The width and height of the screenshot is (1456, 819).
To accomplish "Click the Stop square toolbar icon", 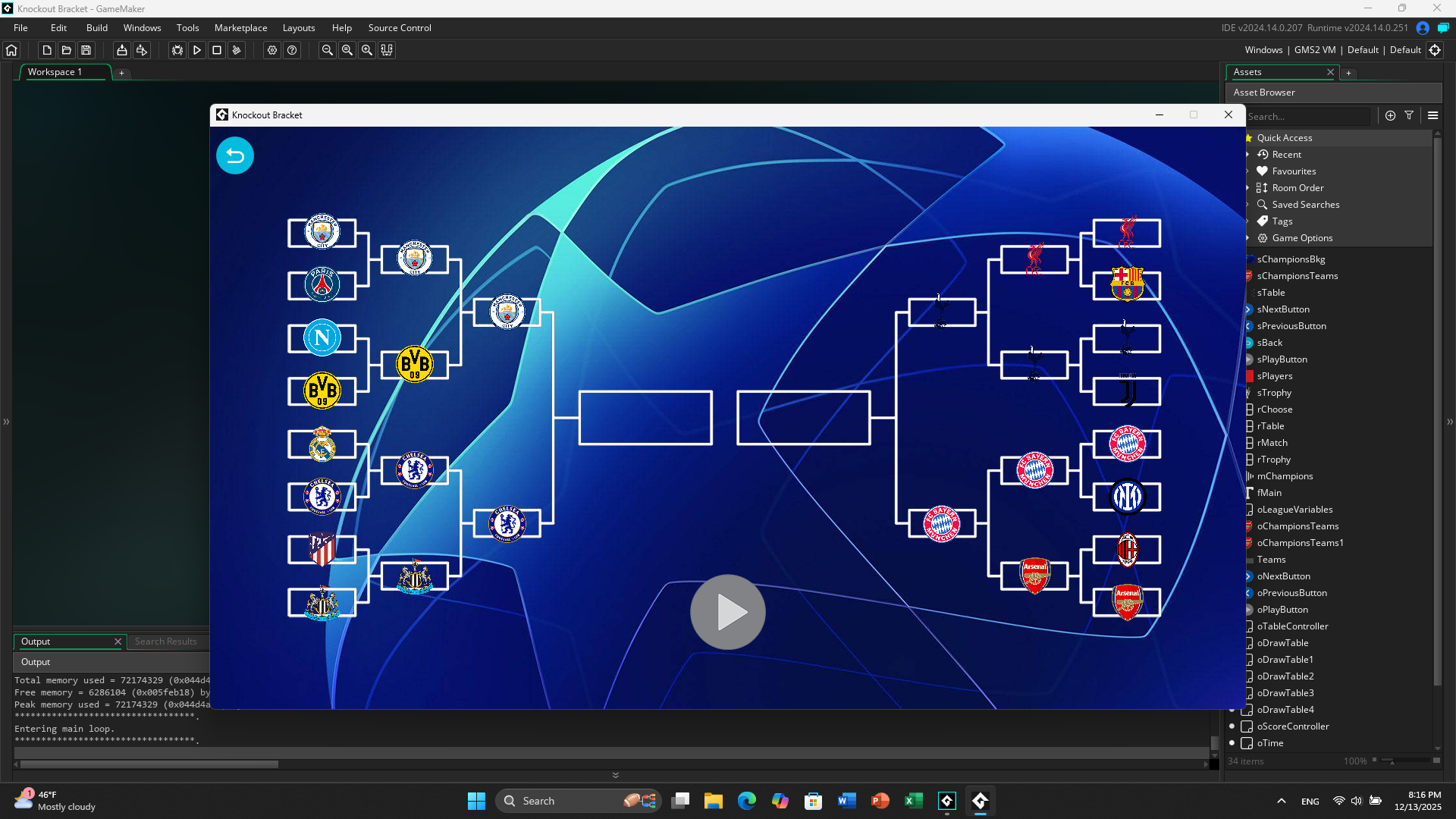I will click(217, 50).
